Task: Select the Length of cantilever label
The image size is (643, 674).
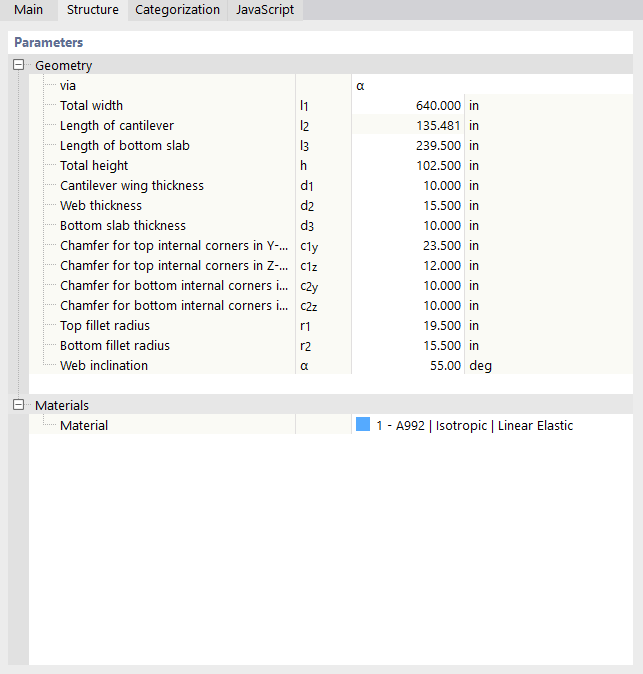Action: pyautogui.click(x=117, y=125)
